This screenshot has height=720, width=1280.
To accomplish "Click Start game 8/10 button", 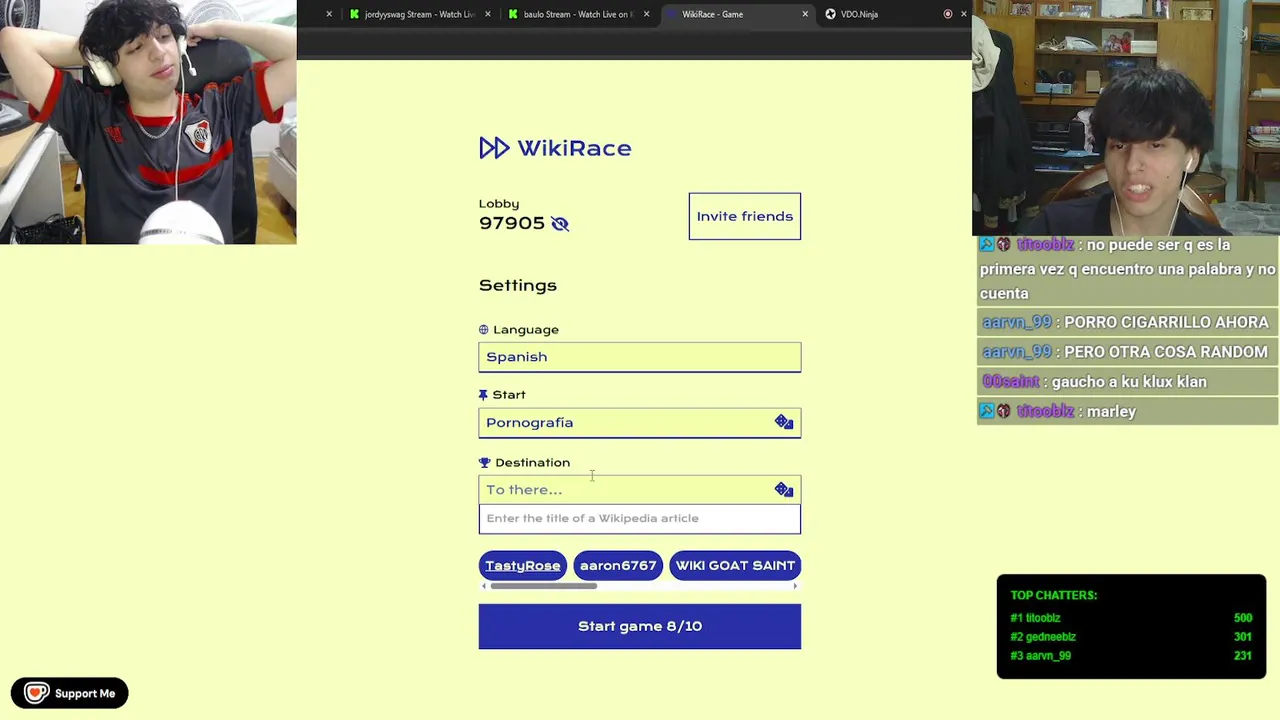I will 640,626.
